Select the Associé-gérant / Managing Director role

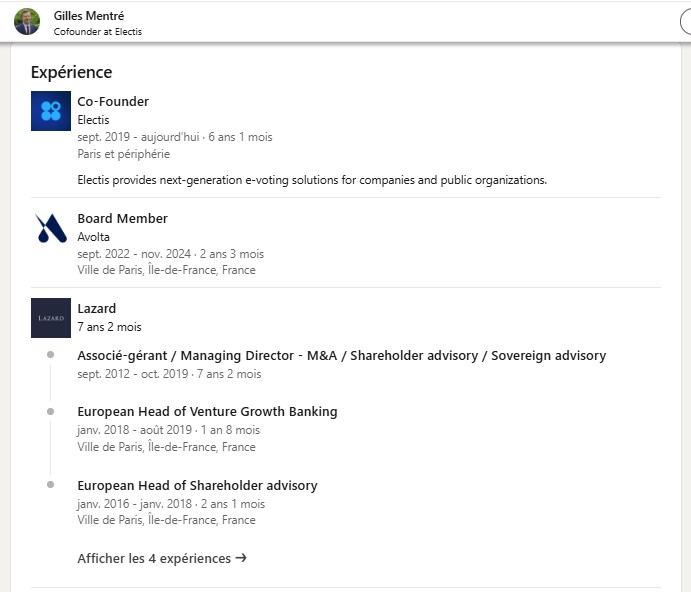point(341,355)
